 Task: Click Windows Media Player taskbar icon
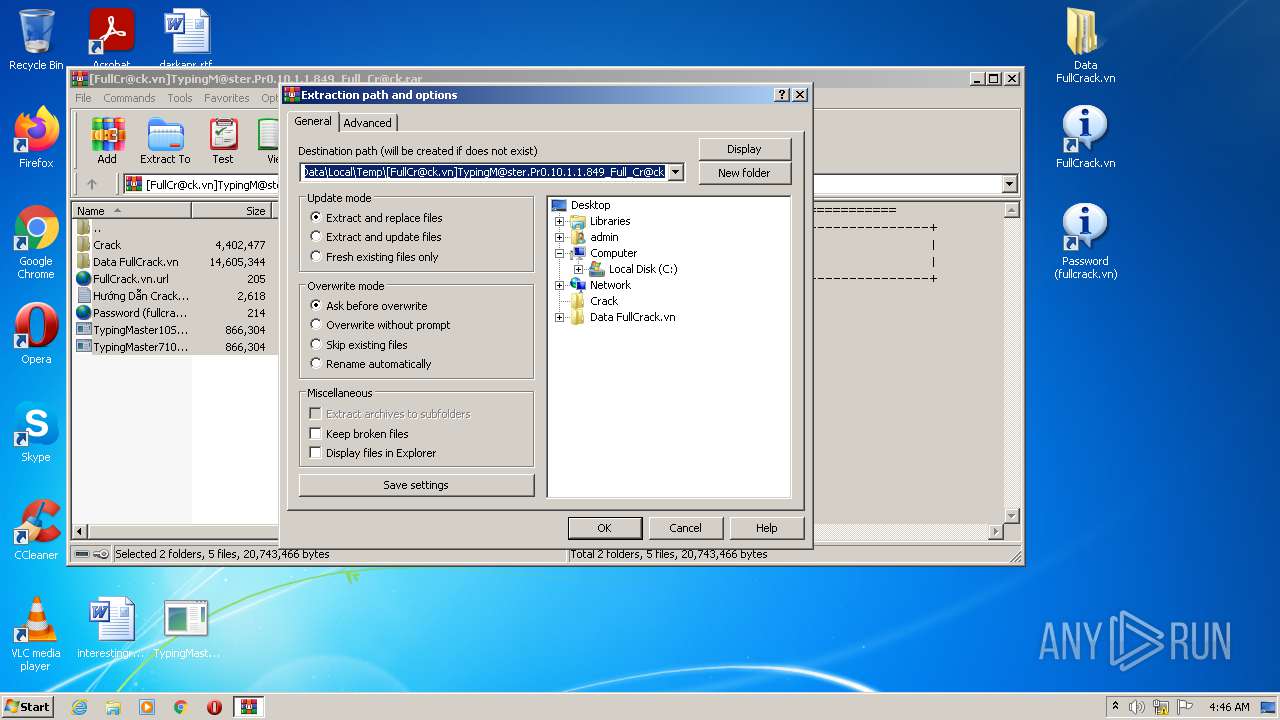[147, 707]
